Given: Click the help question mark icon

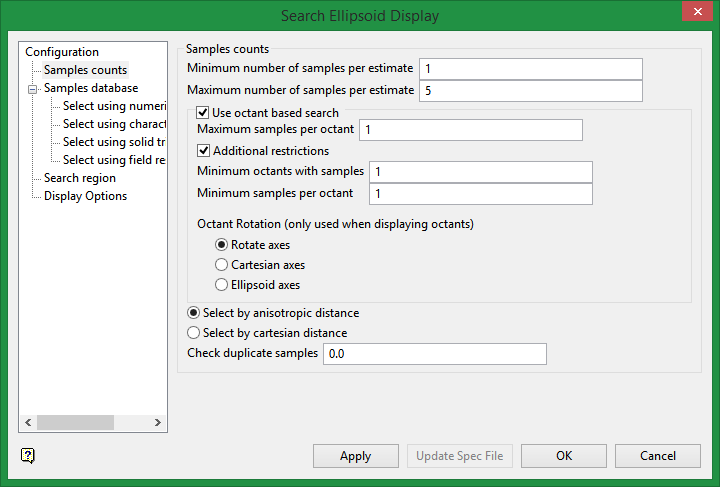Looking at the screenshot, I should pos(28,455).
